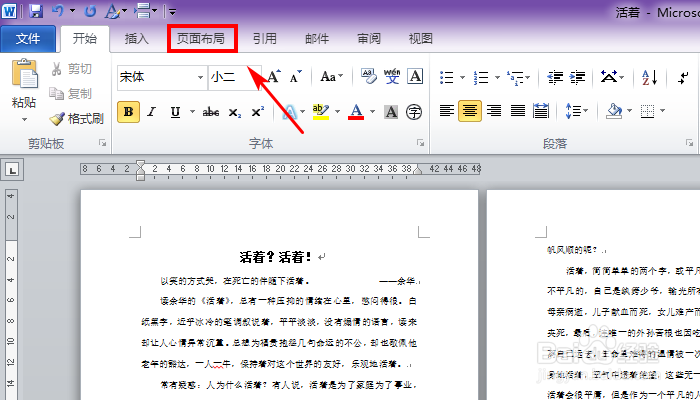The height and width of the screenshot is (400, 700).
Task: Switch to the Page Layout (页面布局) tab
Action: pos(201,39)
